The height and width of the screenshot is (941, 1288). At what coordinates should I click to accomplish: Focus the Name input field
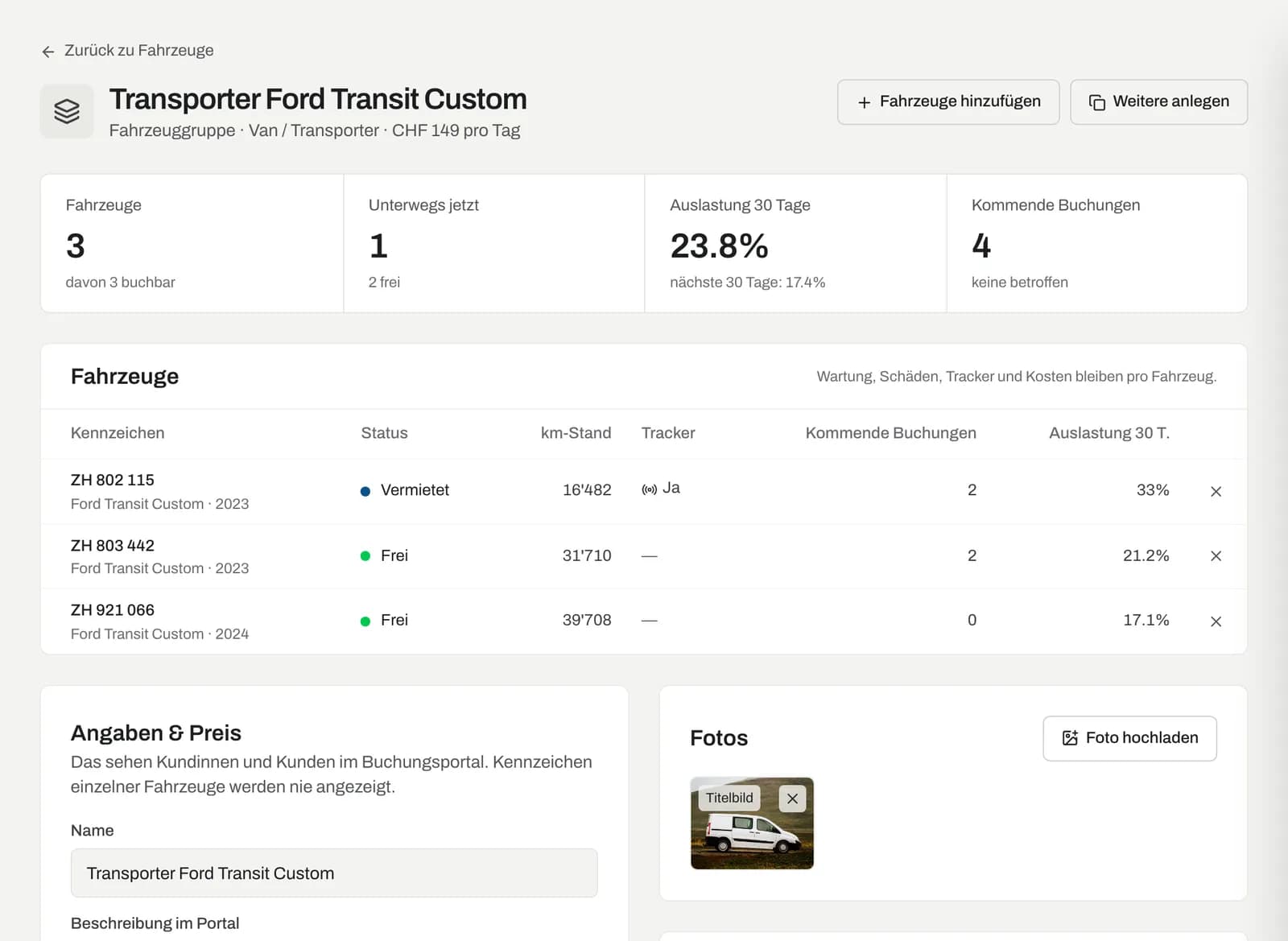click(x=334, y=873)
